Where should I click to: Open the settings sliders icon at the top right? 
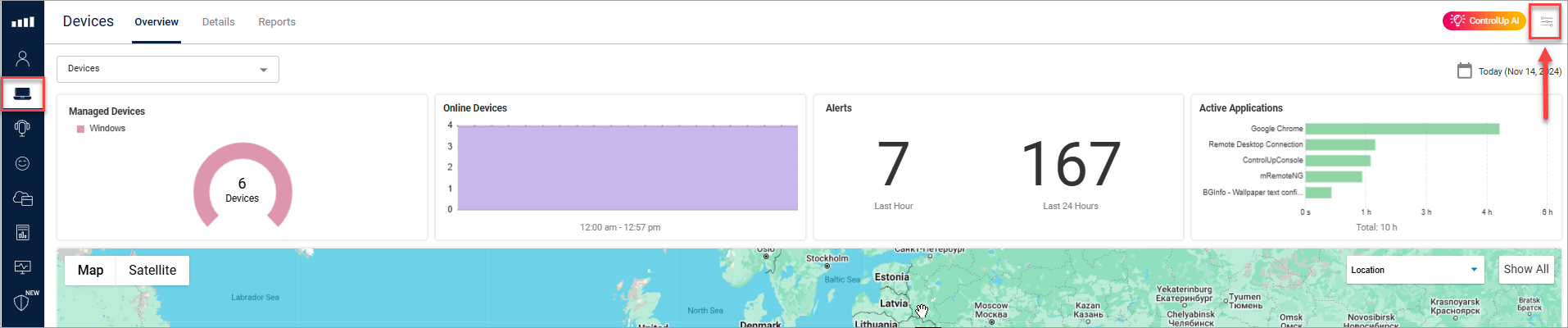coord(1546,21)
